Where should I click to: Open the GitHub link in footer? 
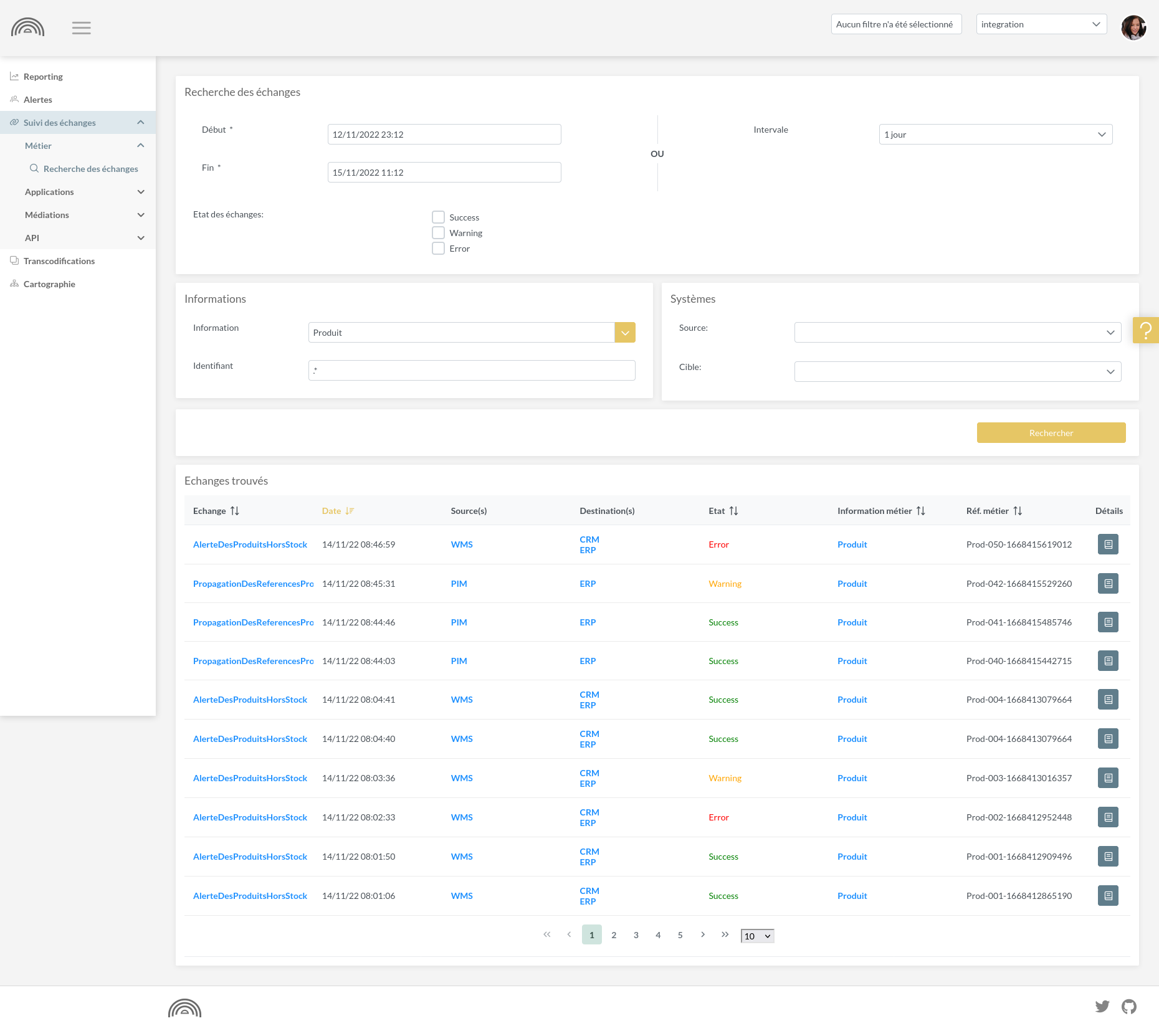[1128, 1007]
